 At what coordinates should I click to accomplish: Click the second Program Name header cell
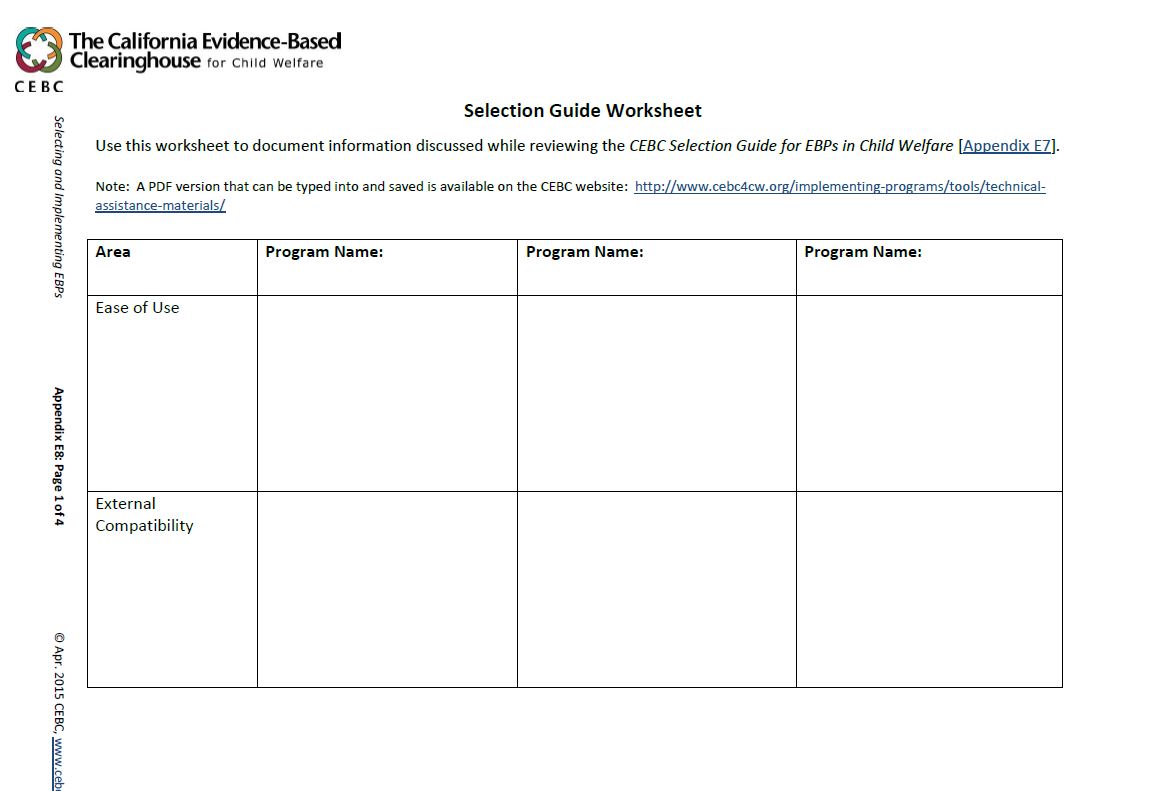tap(585, 252)
